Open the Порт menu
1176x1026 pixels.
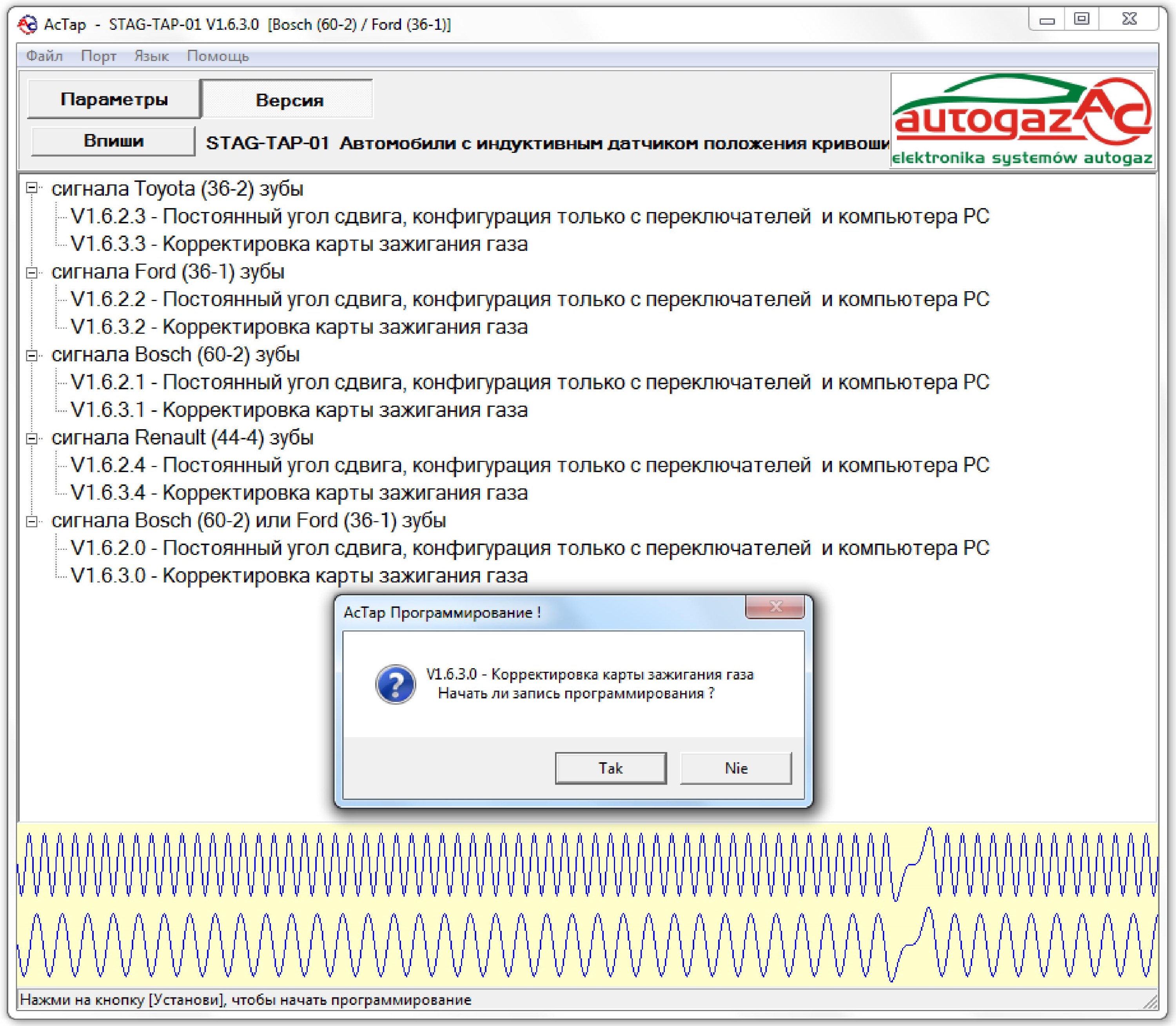tap(98, 56)
